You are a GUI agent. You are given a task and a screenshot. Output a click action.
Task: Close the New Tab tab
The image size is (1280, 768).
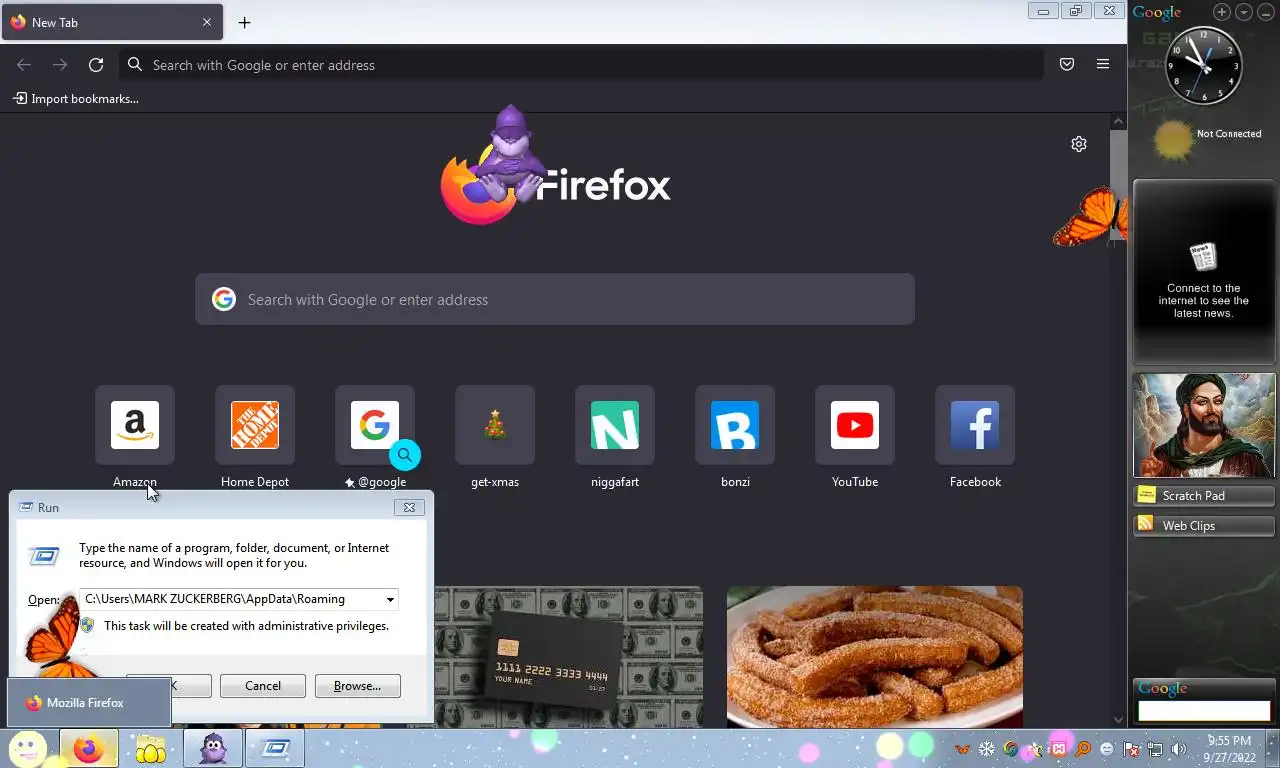(x=207, y=22)
